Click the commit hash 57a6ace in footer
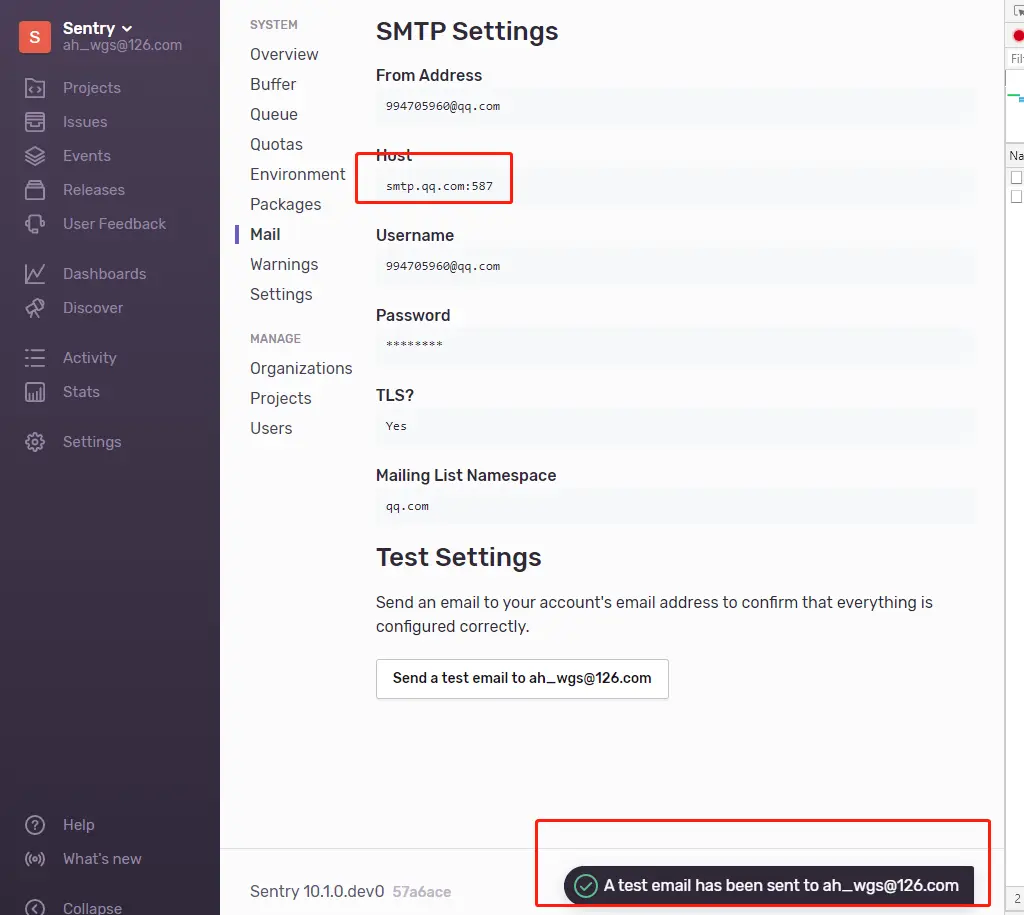 click(x=422, y=892)
